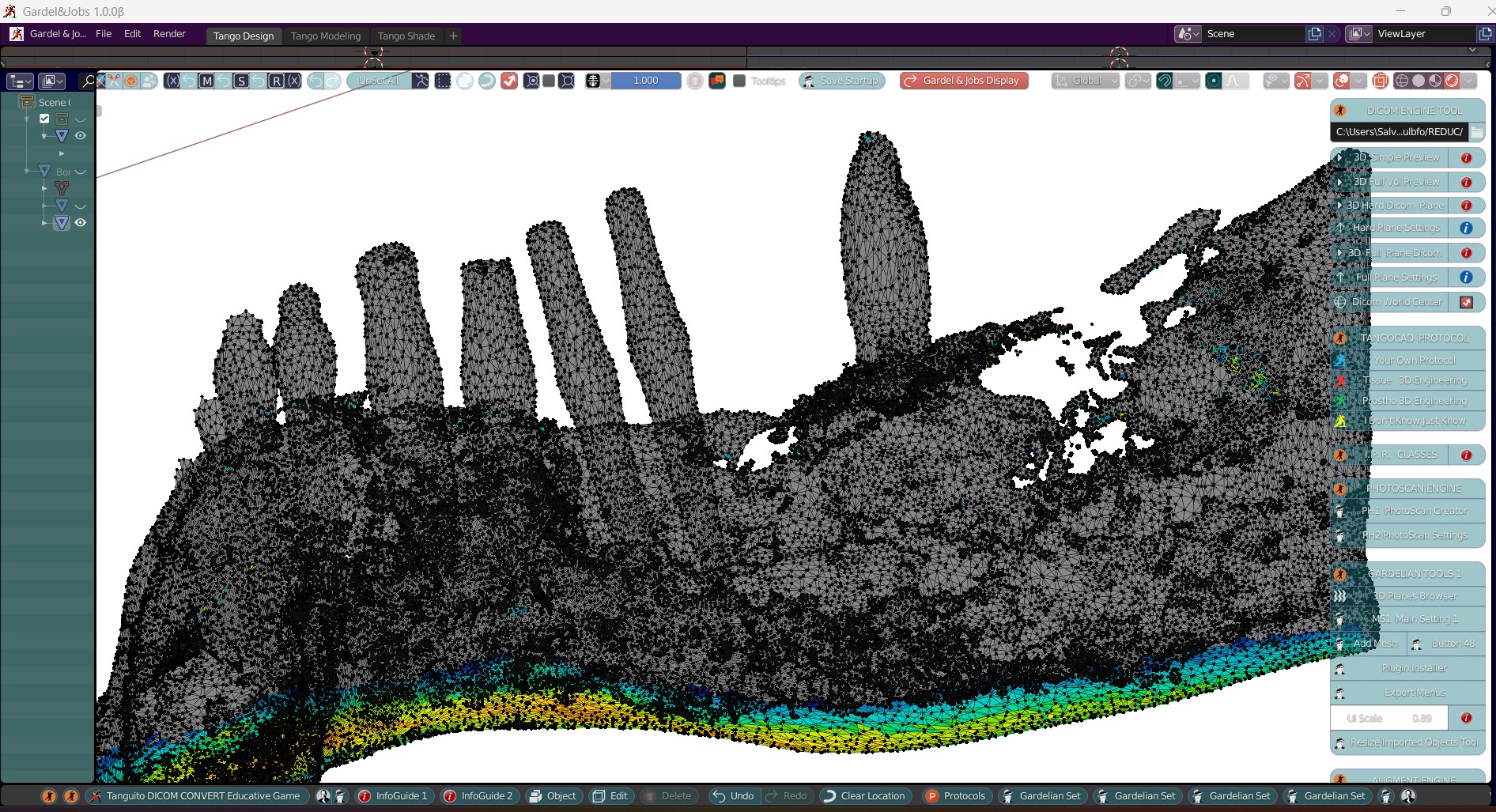The image size is (1496, 812).
Task: Click the 1.000 value field in the toolbar
Action: pos(646,81)
